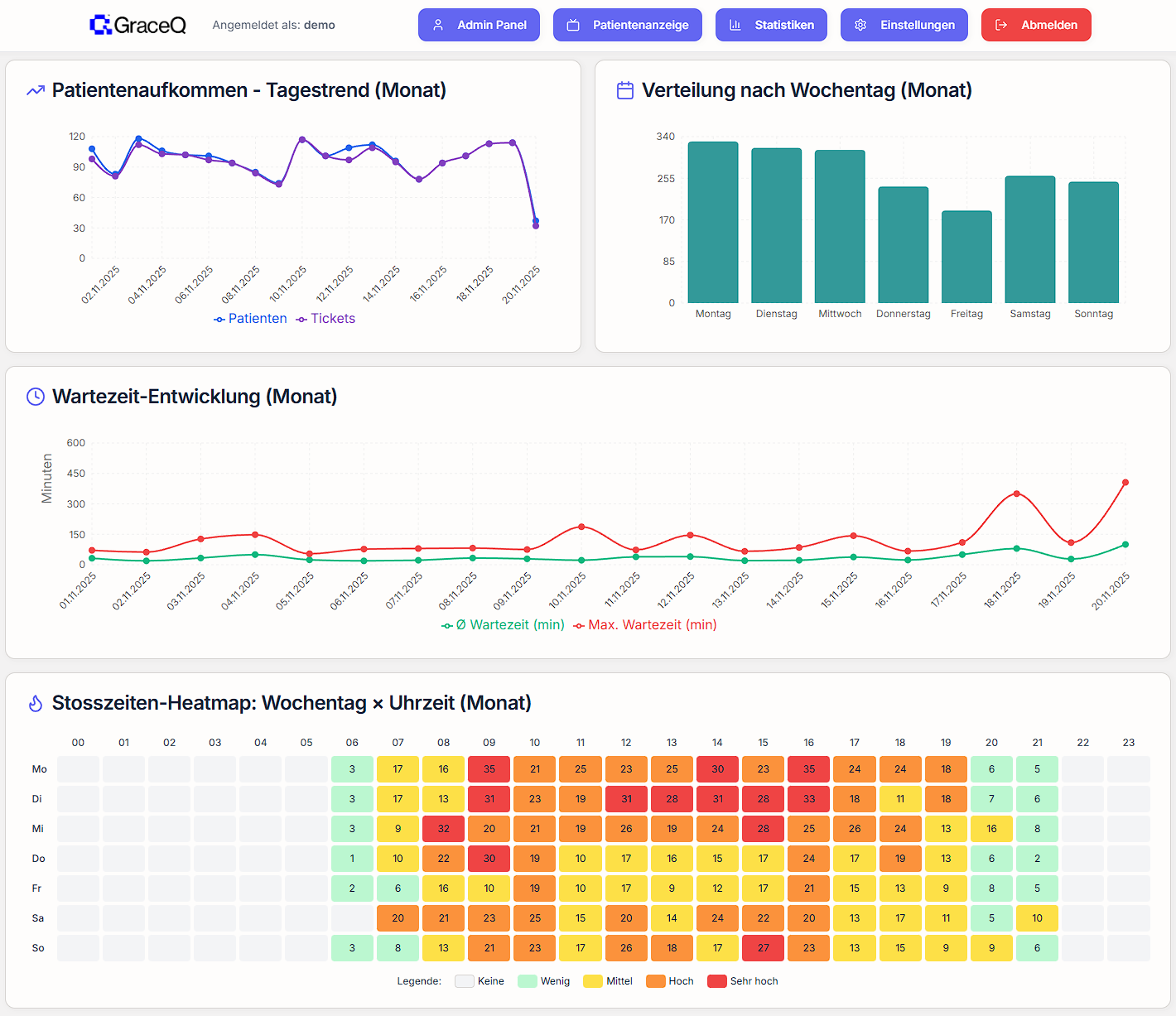Select Monday 09:00 heatmap cell showing 35
Screen dimensions: 1176x1016
489,769
